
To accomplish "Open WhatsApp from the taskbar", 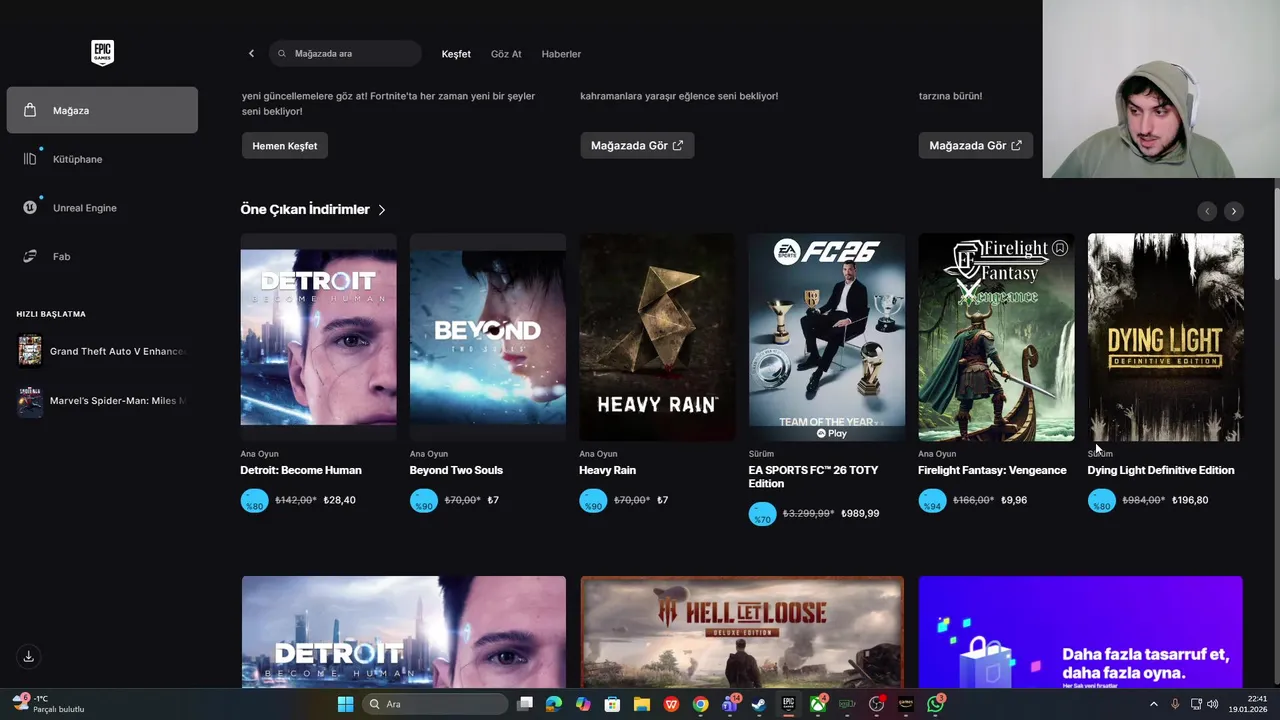I will pos(935,704).
